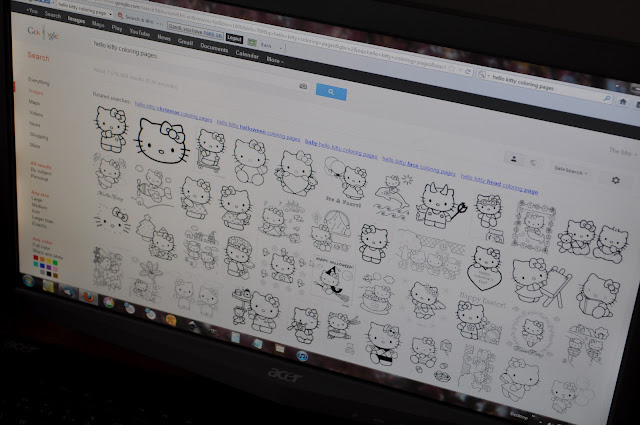Open the Images tab in black bar
Screen dimensions: 640x425
[76, 20]
